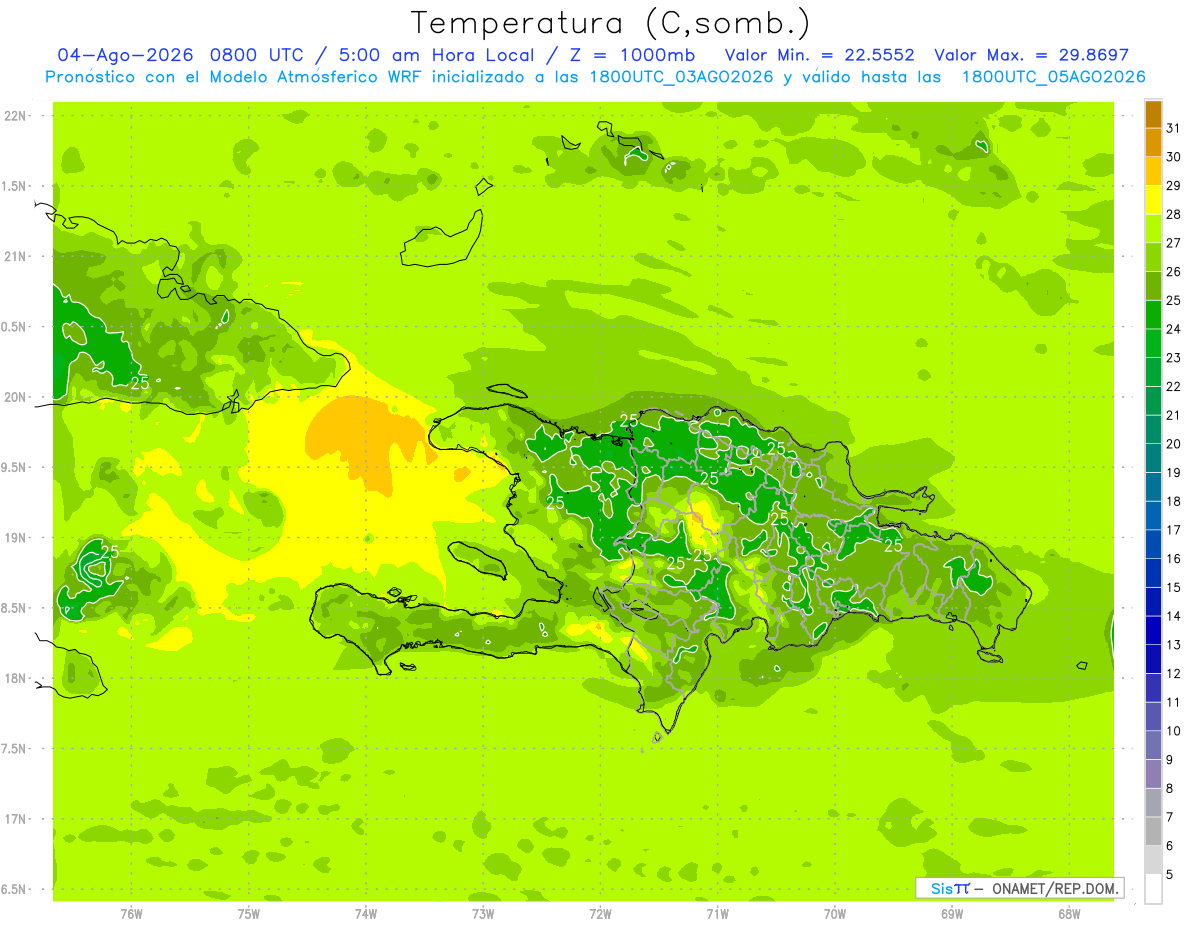Click the '17N' latitude label
This screenshot has height=927, width=1200.
[x=16, y=820]
